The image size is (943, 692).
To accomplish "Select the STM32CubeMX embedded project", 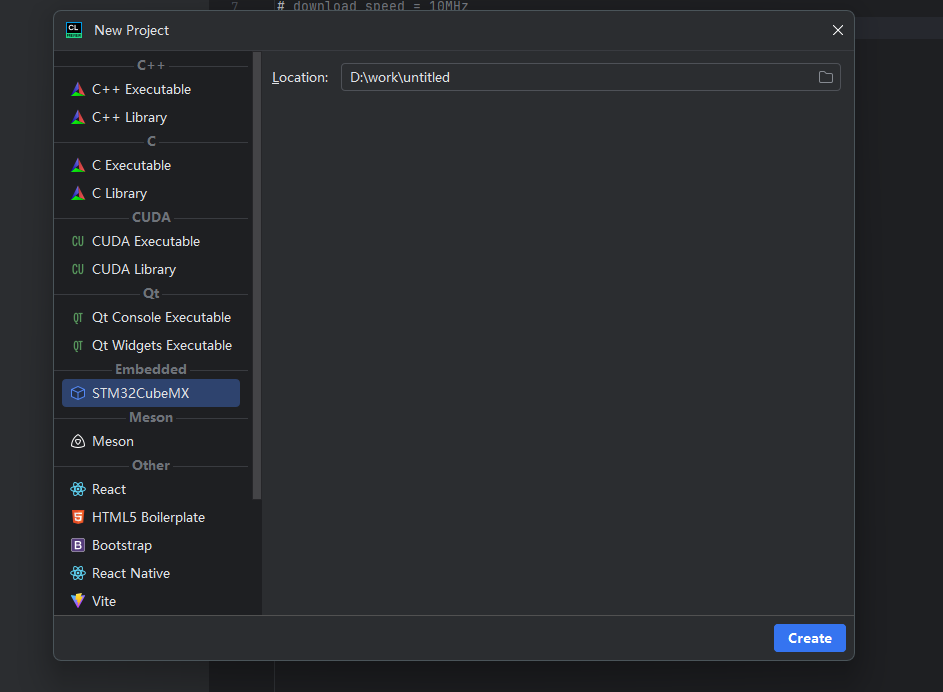I will coord(151,393).
